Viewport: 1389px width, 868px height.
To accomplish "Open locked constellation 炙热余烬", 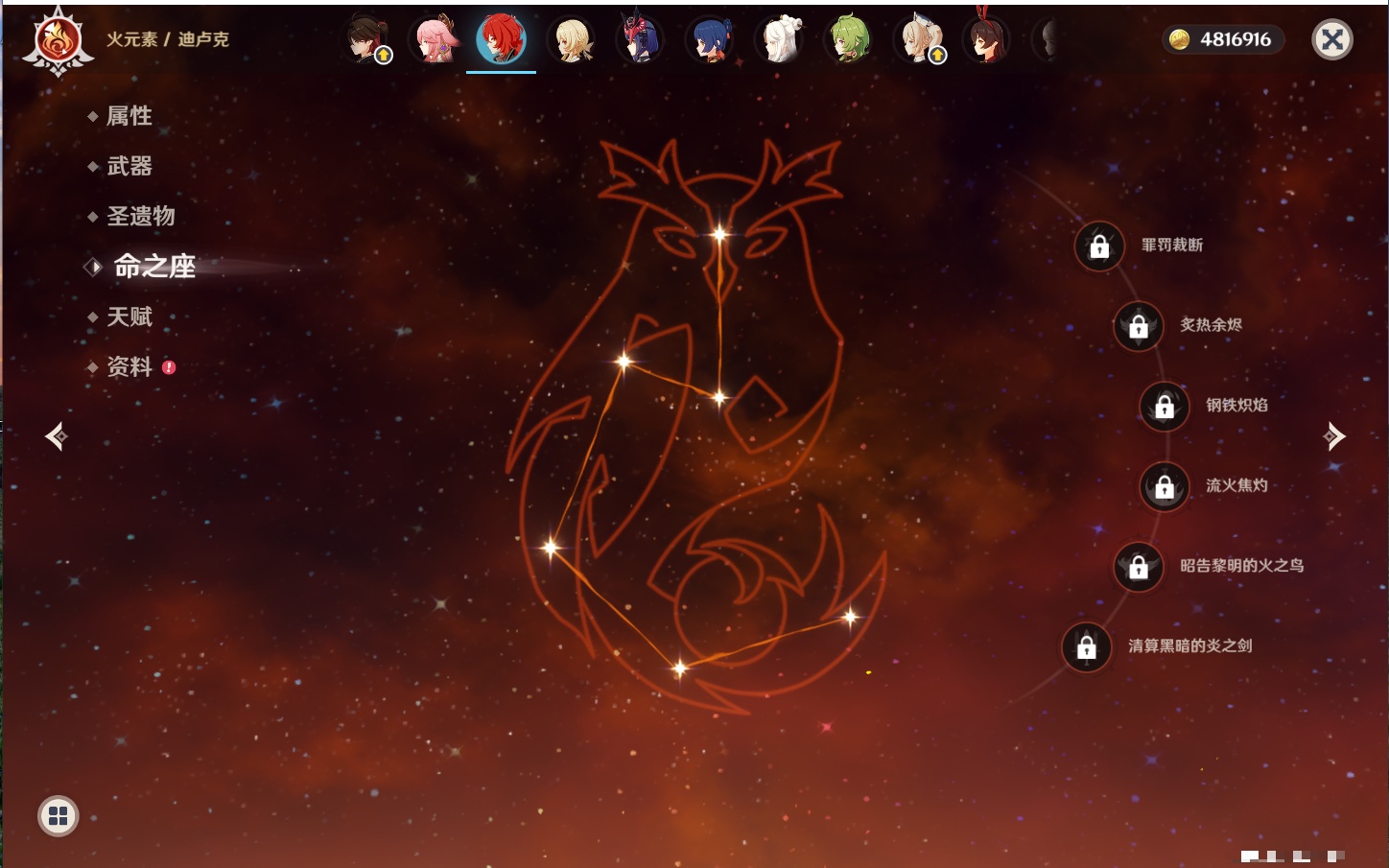I will [1139, 326].
